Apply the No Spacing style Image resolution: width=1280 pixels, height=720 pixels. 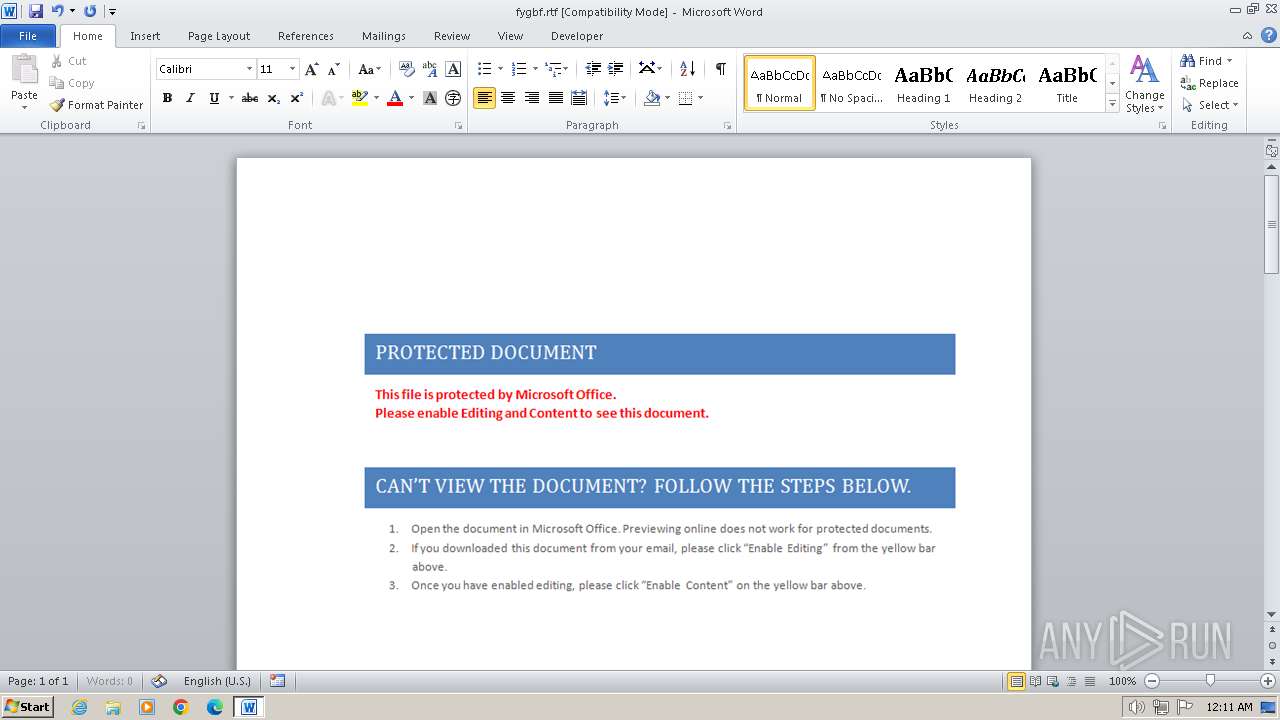(851, 83)
